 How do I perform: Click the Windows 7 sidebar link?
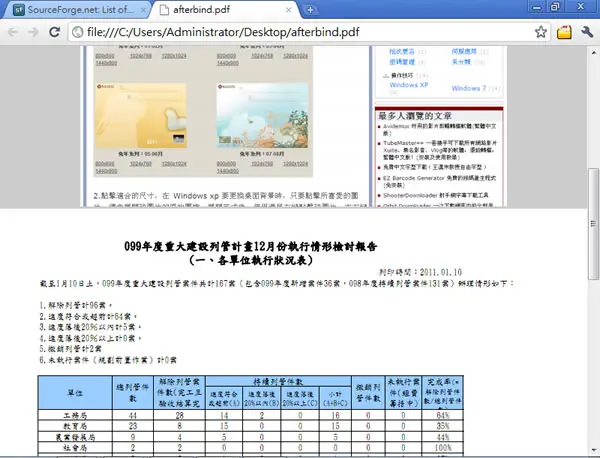(469, 88)
